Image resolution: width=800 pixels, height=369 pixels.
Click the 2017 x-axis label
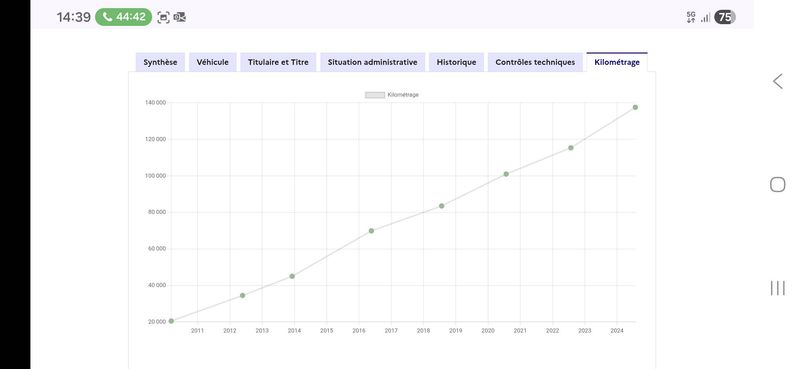pos(391,331)
